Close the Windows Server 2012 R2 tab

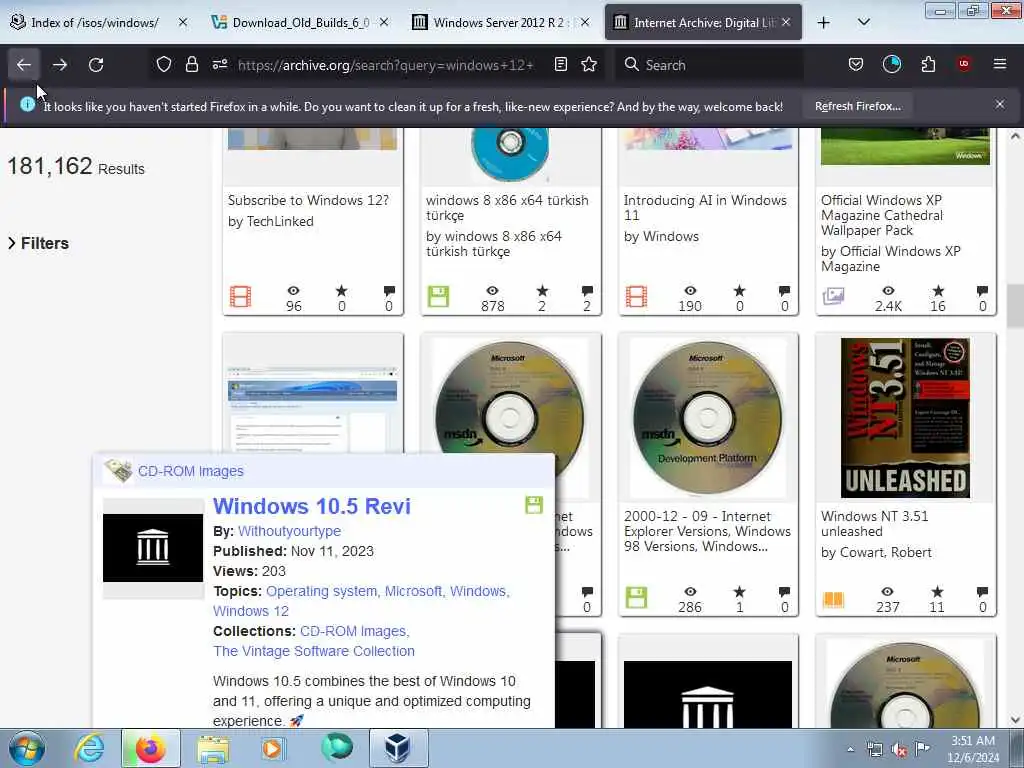585,22
